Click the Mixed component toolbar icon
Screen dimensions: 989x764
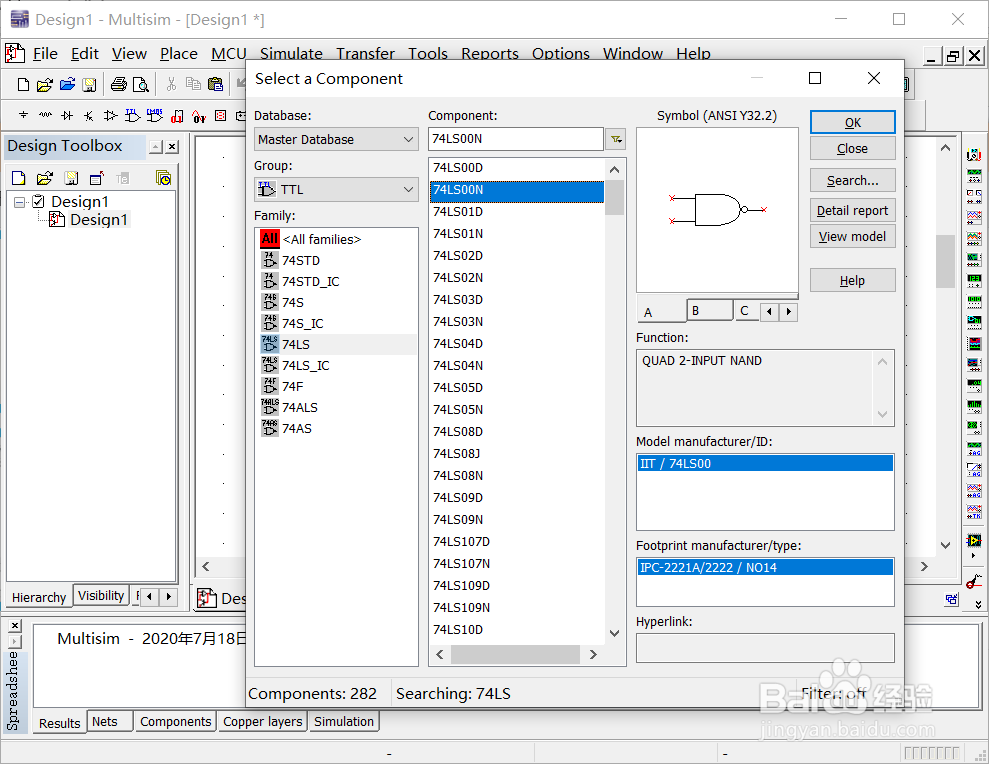coord(199,116)
